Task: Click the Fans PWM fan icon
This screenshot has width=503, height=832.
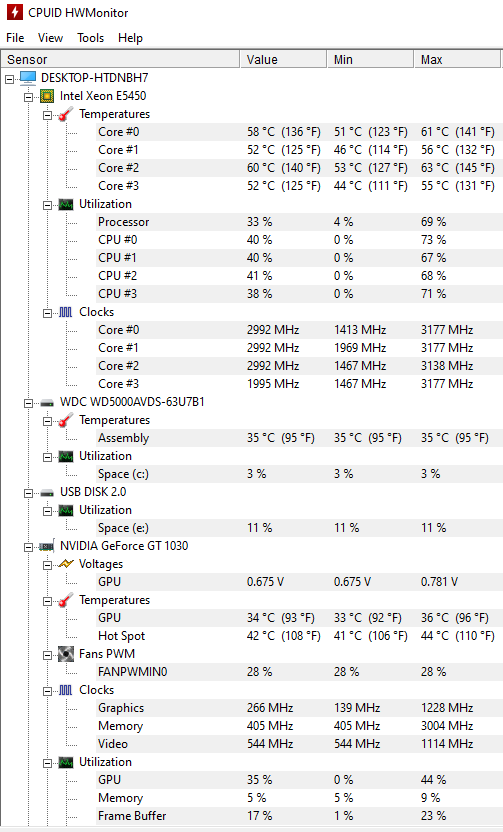Action: point(66,654)
